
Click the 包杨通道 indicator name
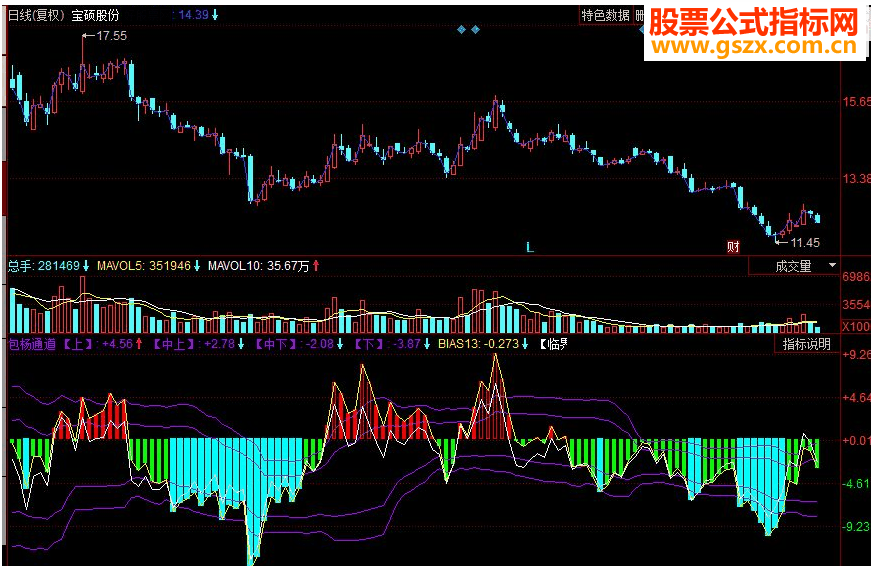click(x=32, y=344)
